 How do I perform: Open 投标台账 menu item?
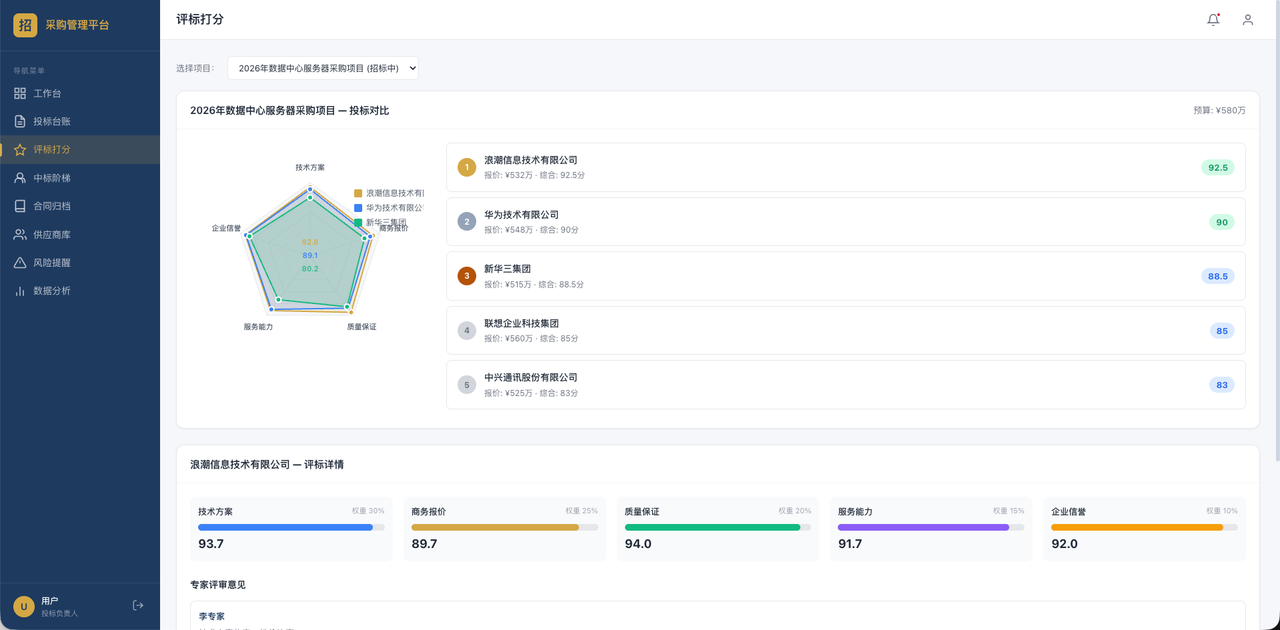pos(80,121)
